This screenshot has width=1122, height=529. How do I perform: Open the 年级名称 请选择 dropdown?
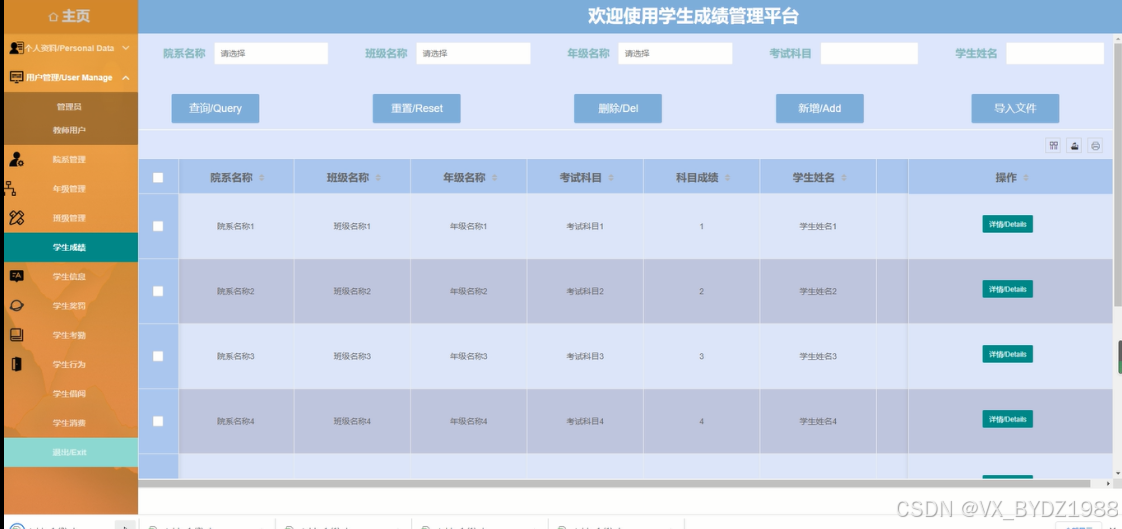point(675,53)
